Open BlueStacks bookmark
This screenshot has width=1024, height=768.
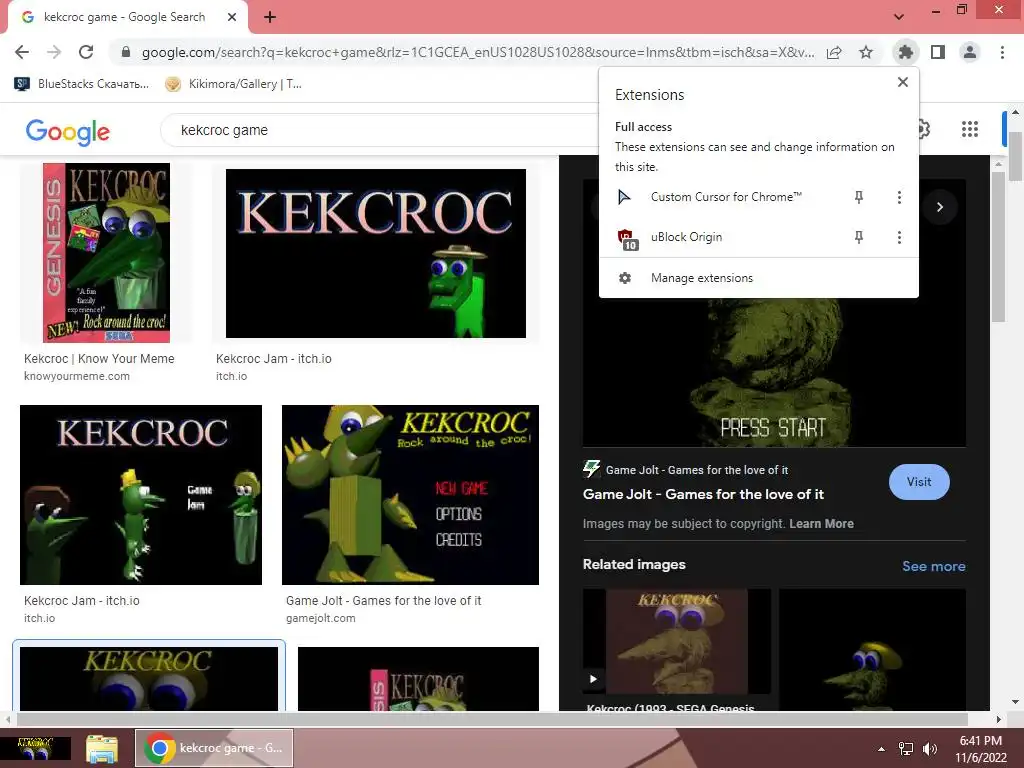pyautogui.click(x=82, y=84)
